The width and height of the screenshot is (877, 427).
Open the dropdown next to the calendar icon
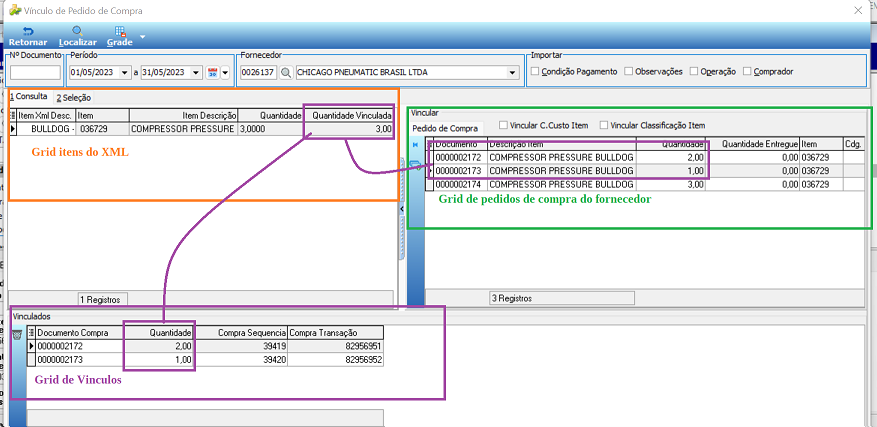point(225,72)
